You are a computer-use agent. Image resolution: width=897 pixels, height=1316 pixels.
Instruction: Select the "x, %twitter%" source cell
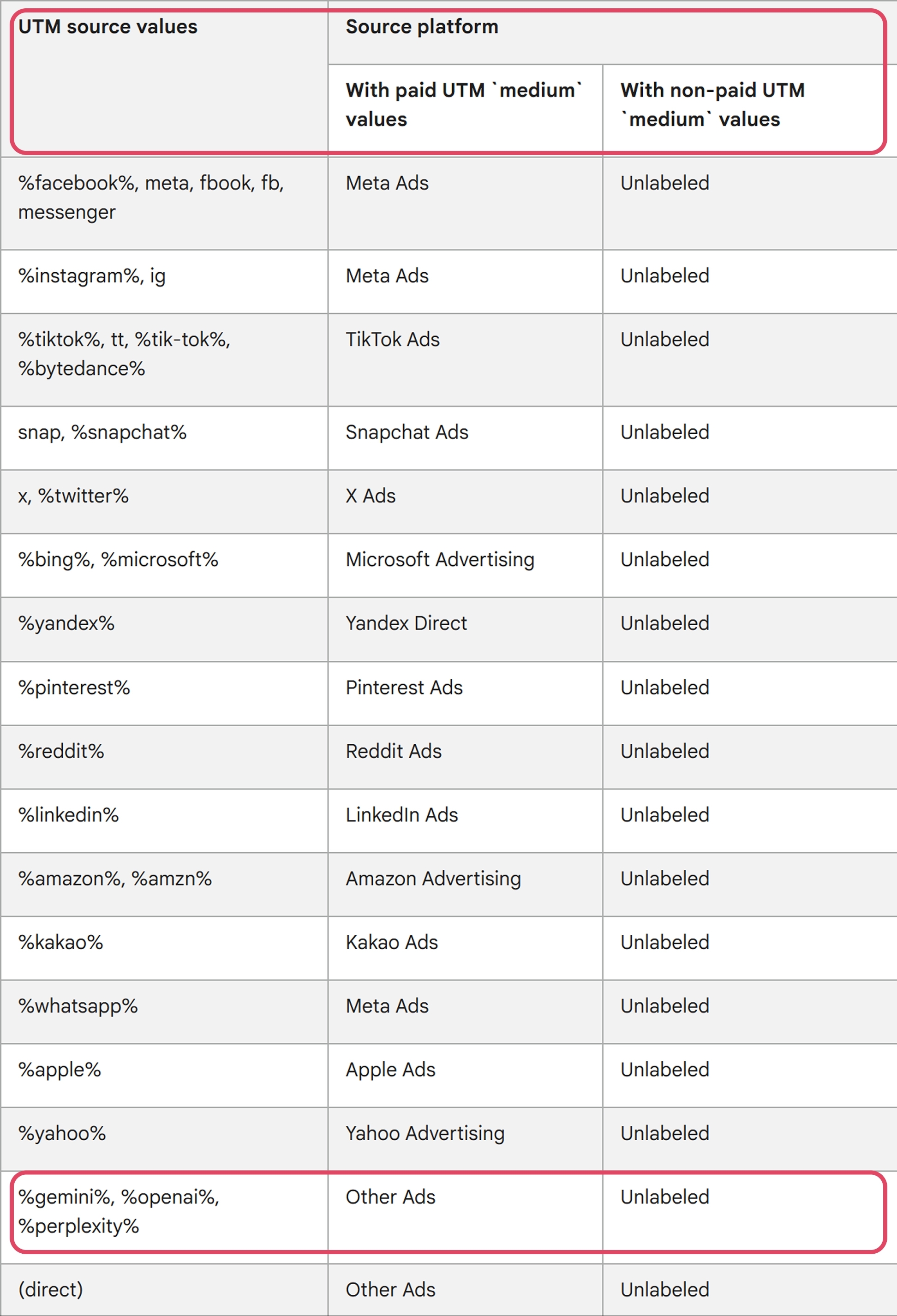click(x=164, y=501)
